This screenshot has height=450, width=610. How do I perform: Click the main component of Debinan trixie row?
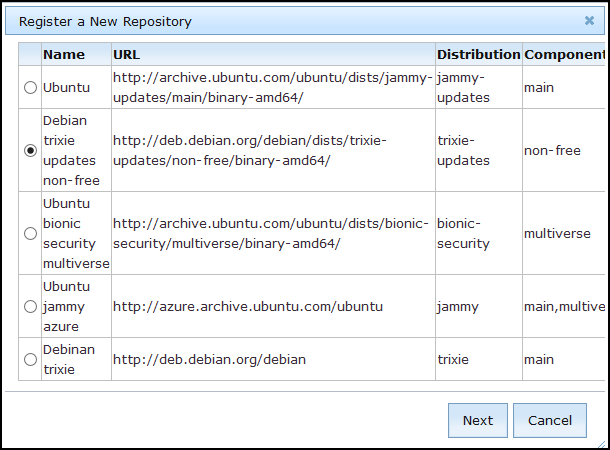pos(564,359)
